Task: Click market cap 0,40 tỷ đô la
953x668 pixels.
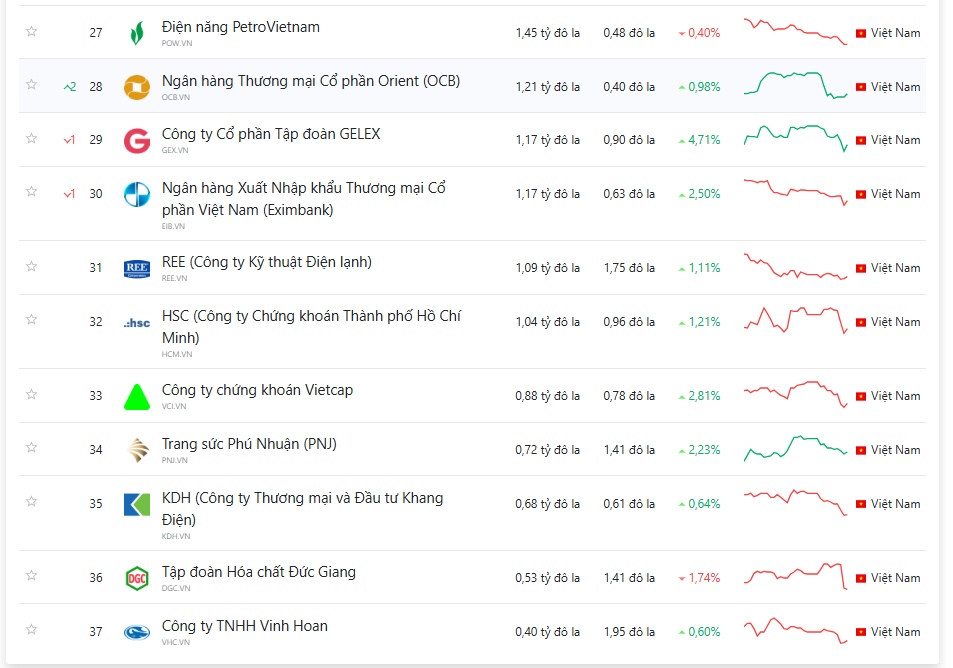Action: click(548, 632)
